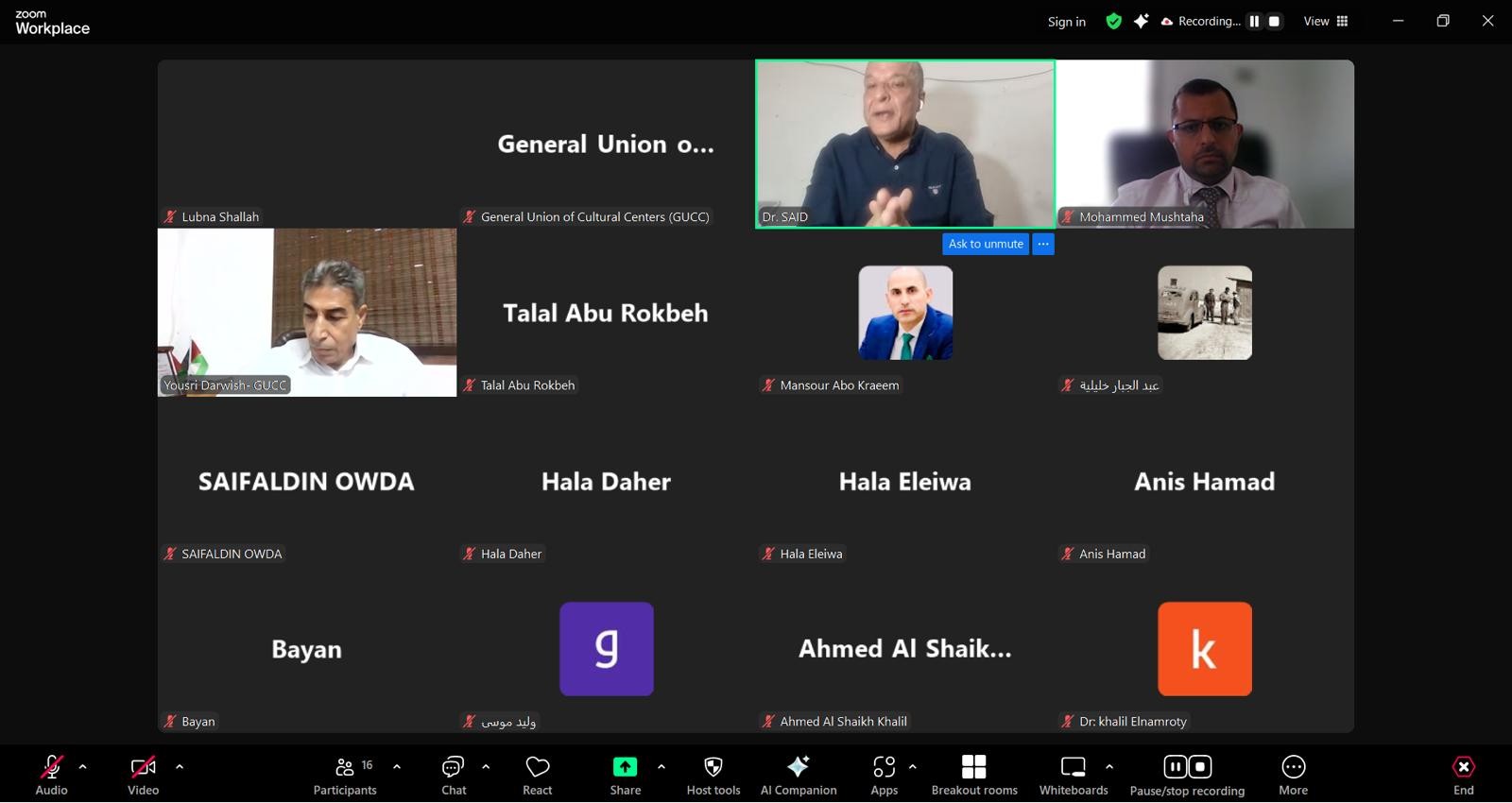The width and height of the screenshot is (1512, 803).
Task: Click the orange k avatar
Action: tap(1205, 649)
